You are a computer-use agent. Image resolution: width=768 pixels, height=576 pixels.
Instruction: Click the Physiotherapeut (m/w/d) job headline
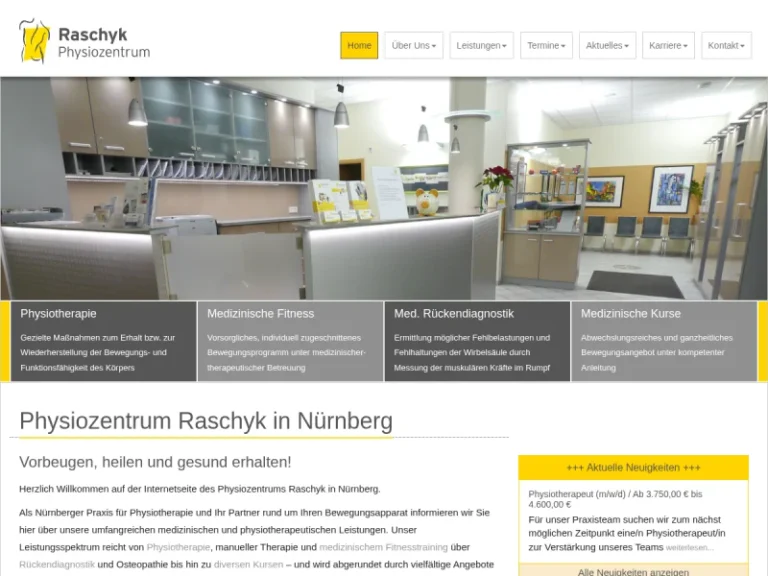[x=615, y=499]
